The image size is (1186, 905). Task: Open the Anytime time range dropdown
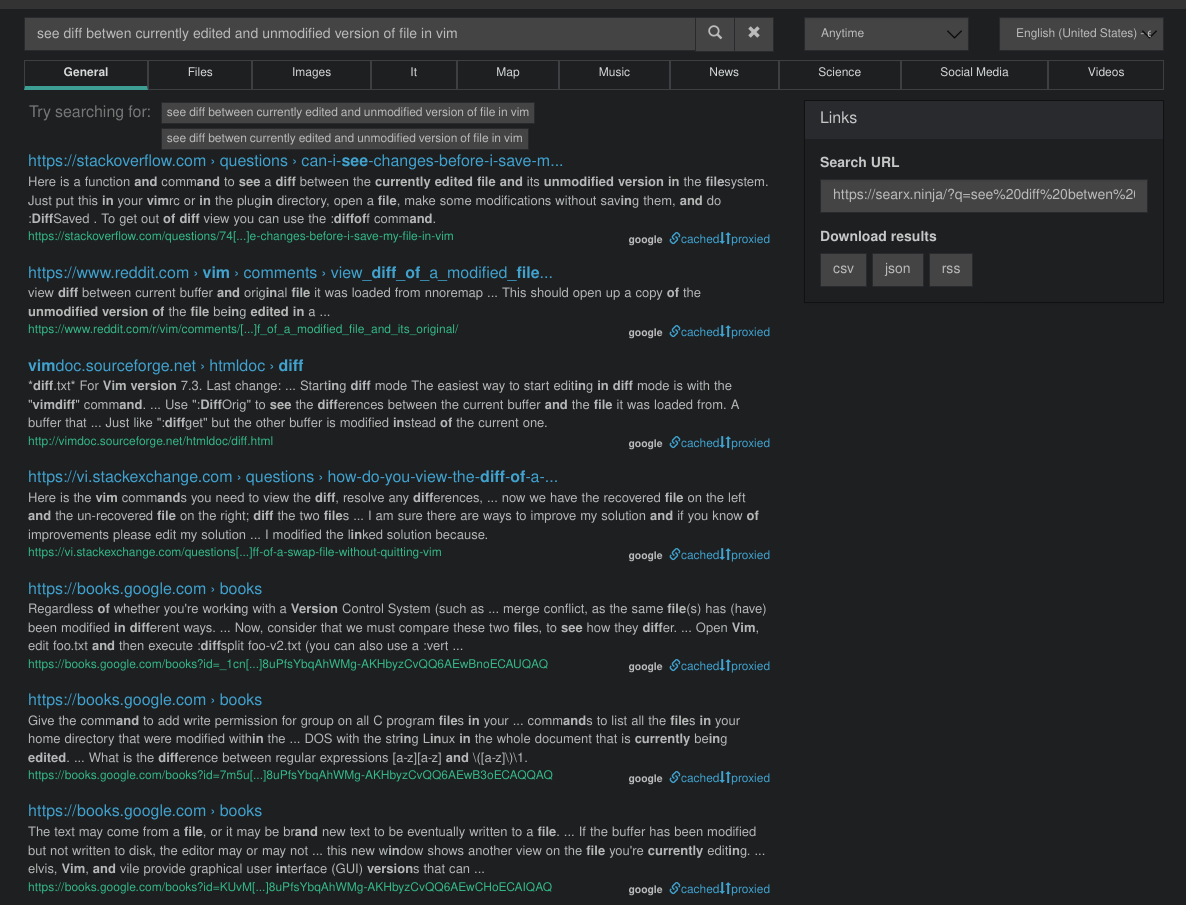[x=885, y=33]
